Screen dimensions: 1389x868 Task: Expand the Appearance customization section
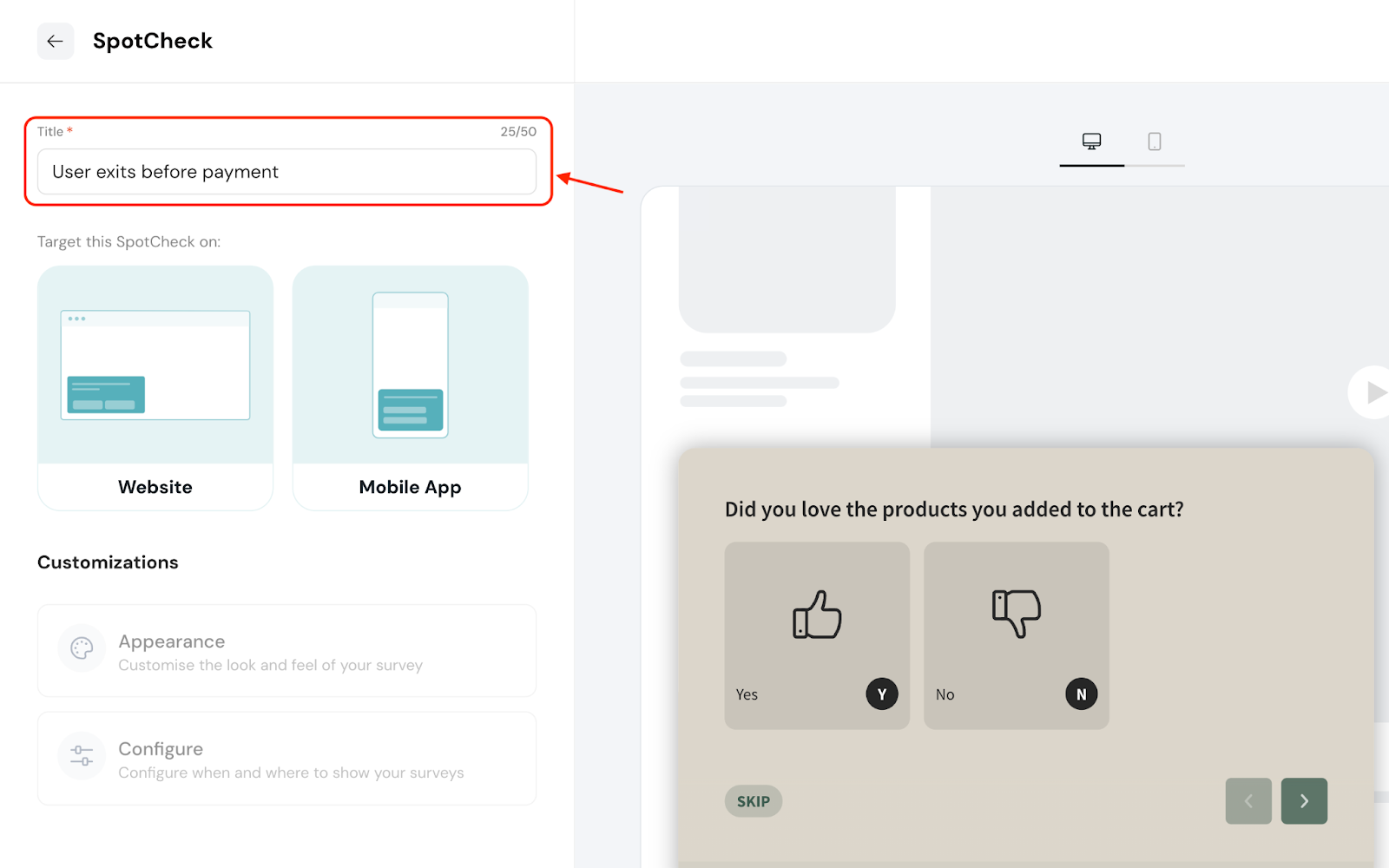[x=286, y=651]
